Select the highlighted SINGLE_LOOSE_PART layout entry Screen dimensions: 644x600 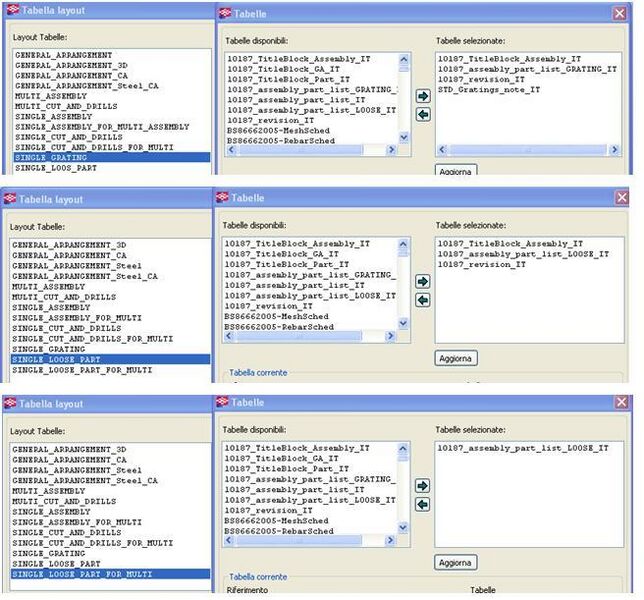110,359
